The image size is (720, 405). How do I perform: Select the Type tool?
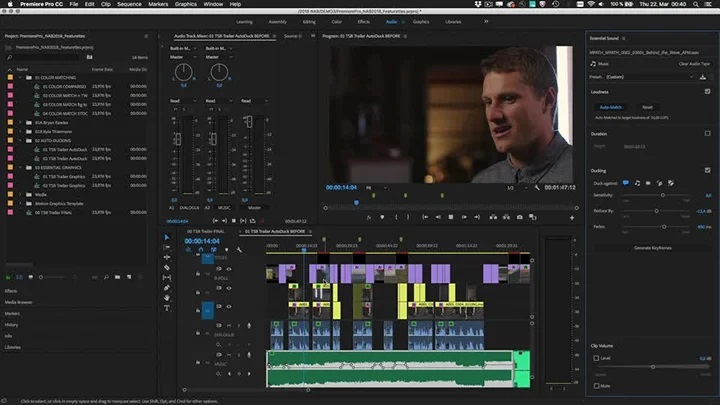167,307
